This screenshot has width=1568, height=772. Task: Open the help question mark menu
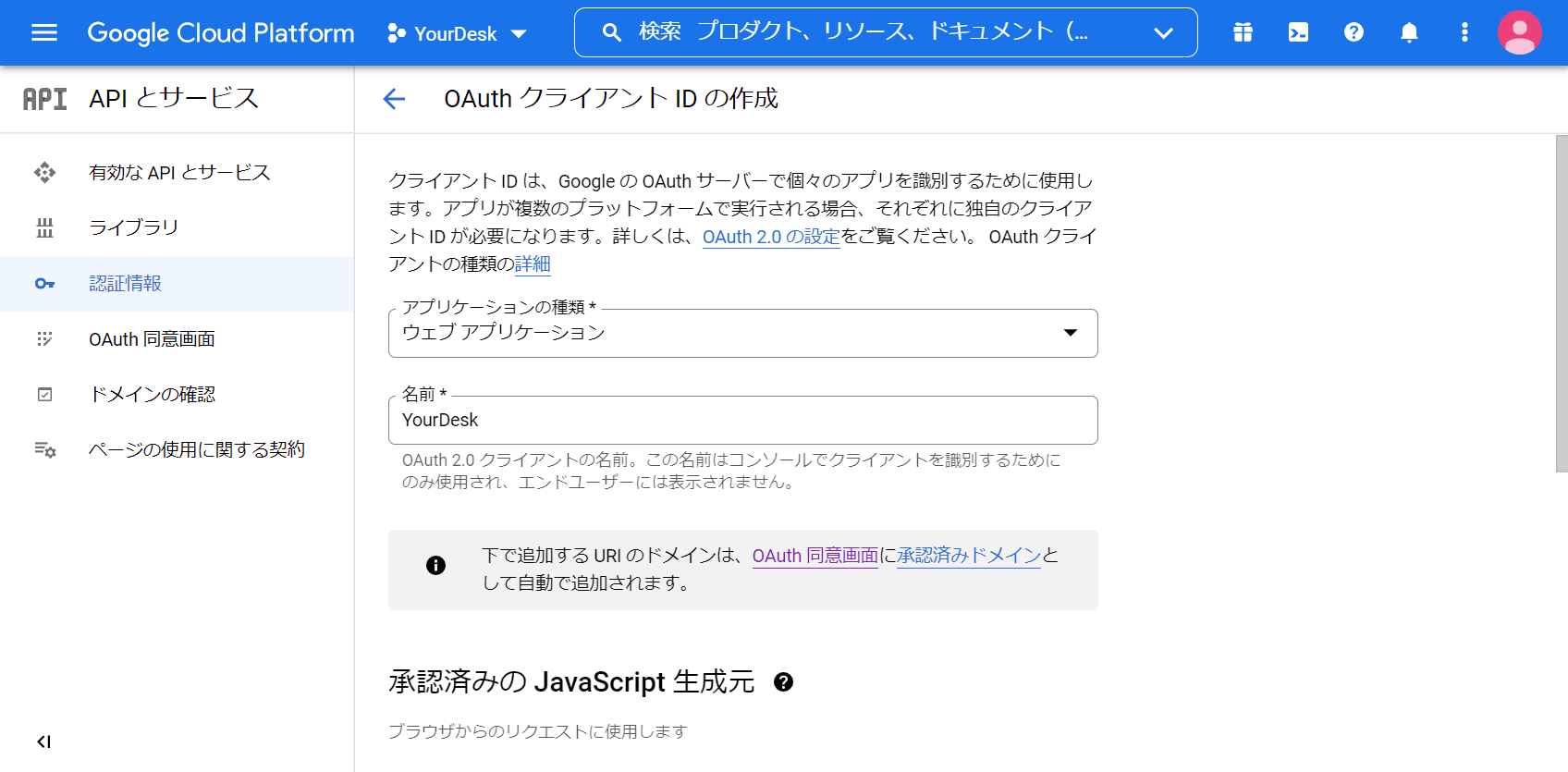(1354, 32)
